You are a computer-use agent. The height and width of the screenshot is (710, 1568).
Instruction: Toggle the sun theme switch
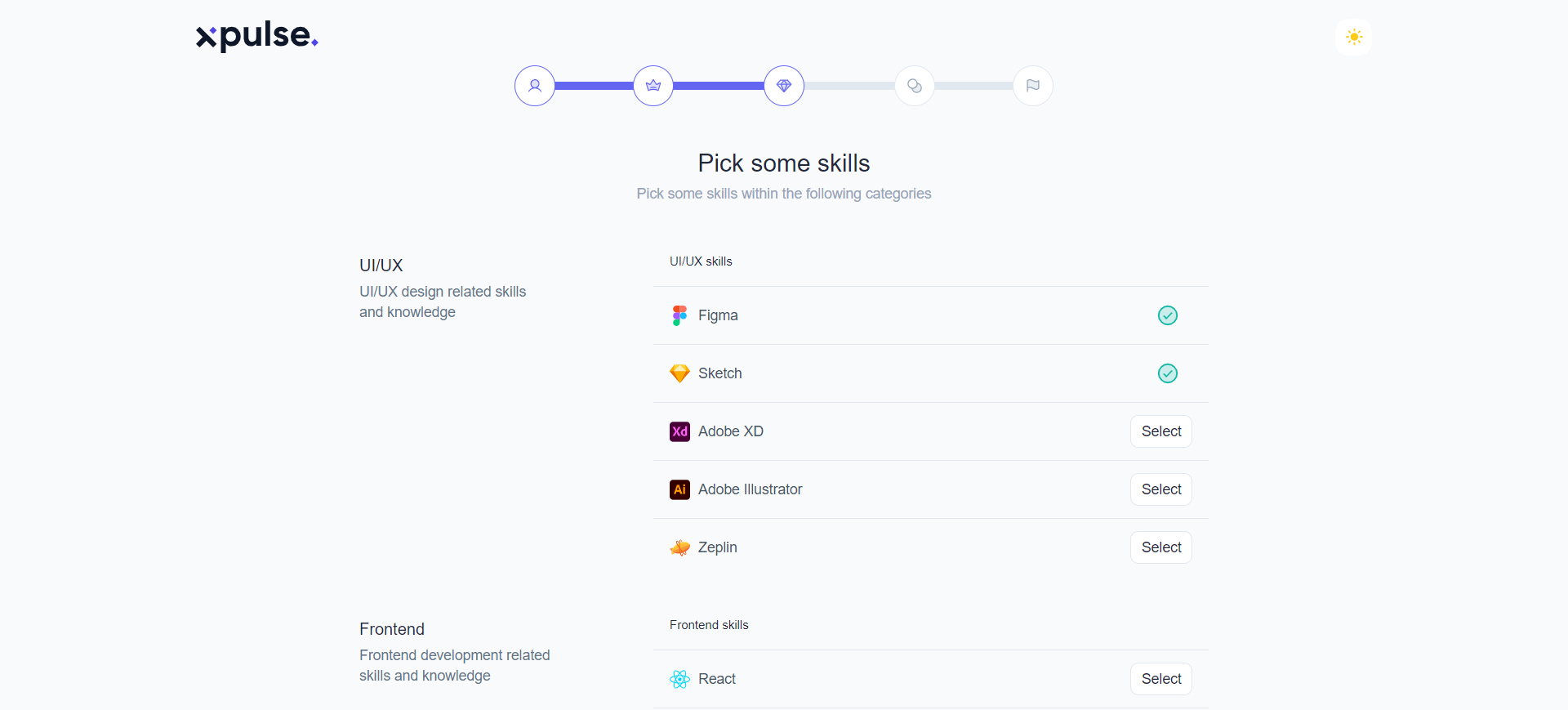pyautogui.click(x=1354, y=37)
